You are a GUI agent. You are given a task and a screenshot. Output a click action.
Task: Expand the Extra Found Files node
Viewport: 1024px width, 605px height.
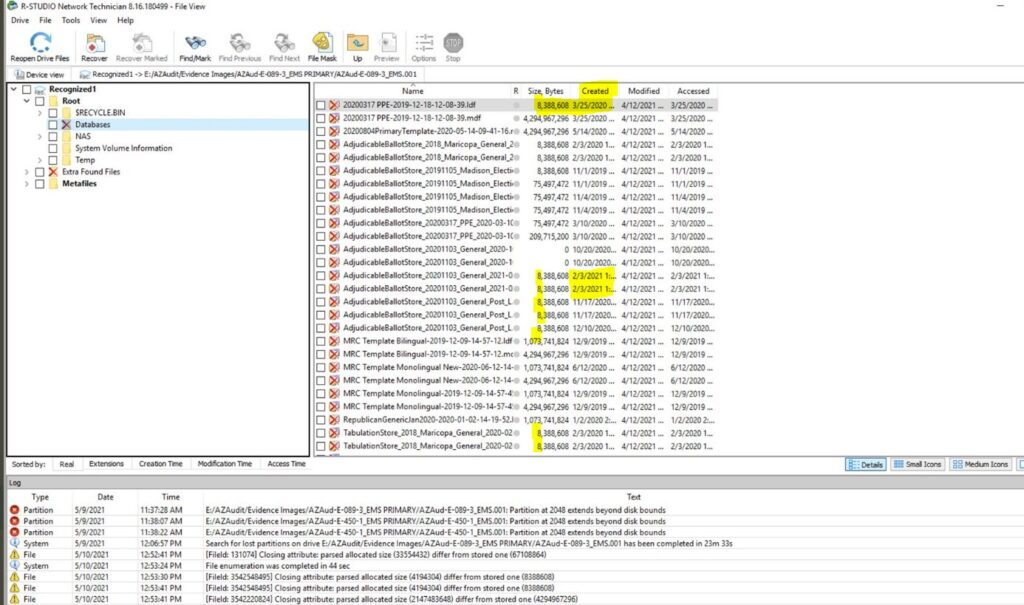click(27, 172)
